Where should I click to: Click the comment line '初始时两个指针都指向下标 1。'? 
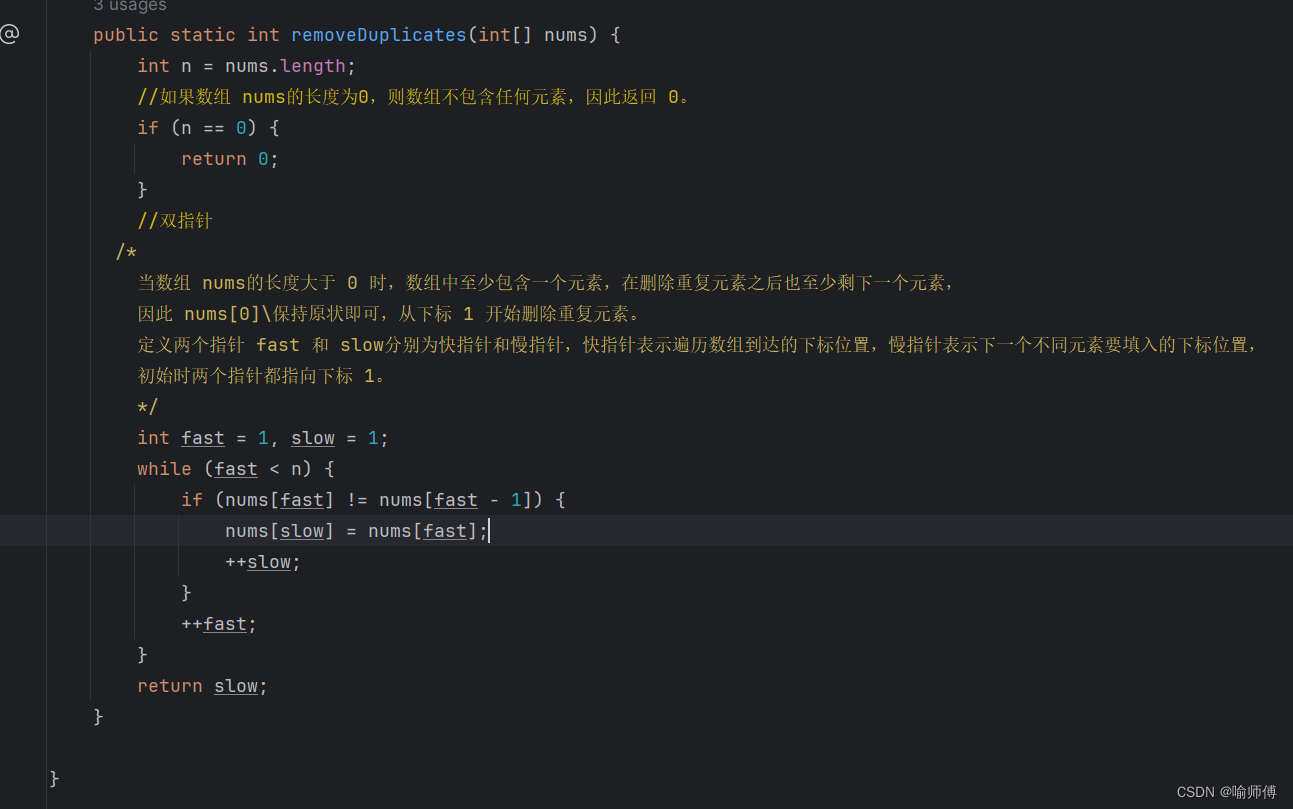pyautogui.click(x=262, y=376)
